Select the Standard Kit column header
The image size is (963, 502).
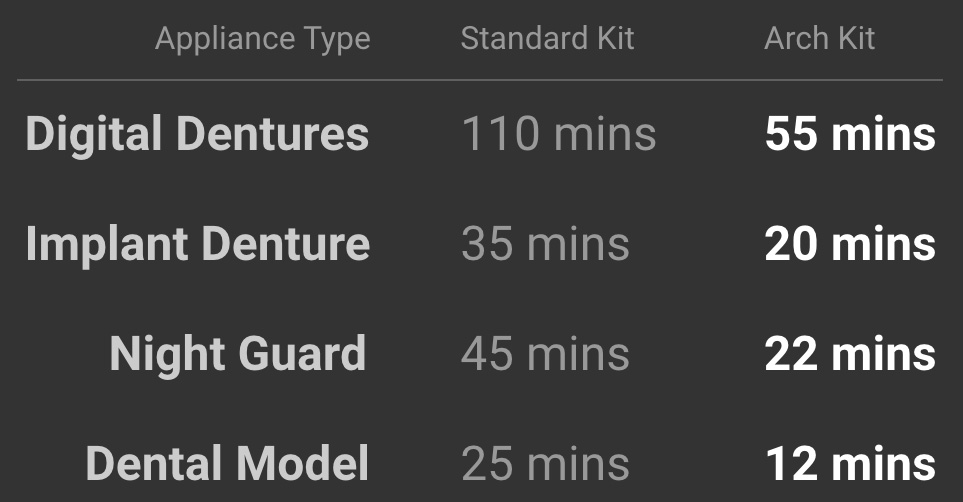[547, 39]
